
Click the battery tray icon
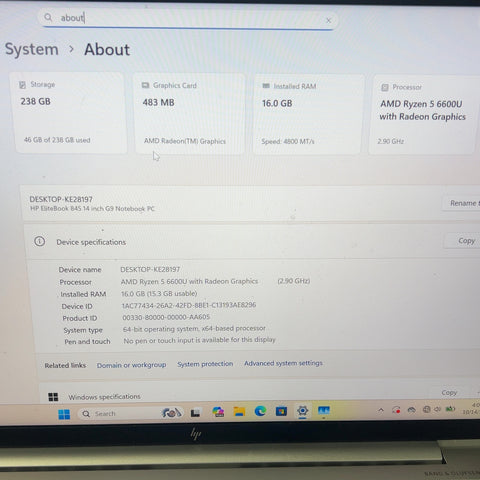point(450,409)
